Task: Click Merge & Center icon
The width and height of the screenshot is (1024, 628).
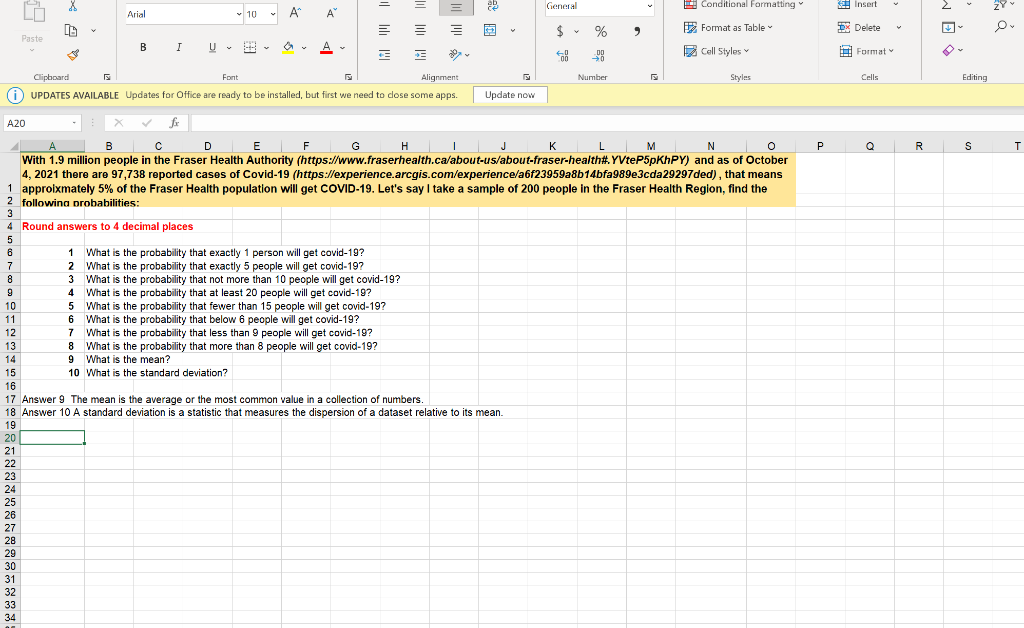Action: [490, 30]
